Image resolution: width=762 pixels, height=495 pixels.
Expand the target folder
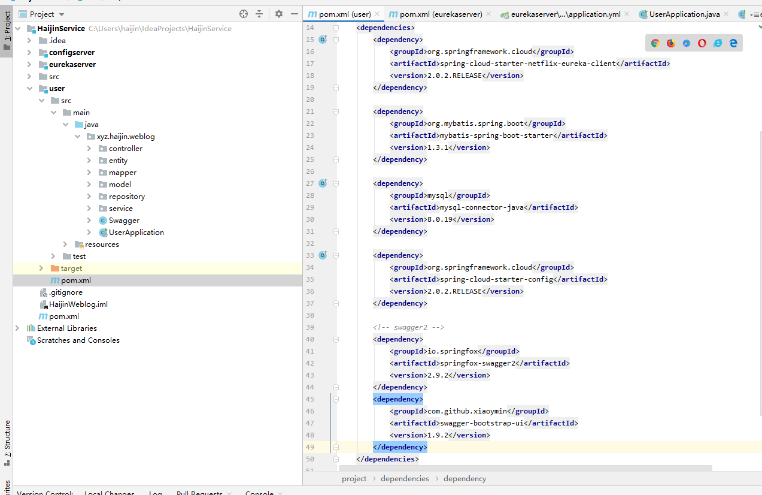[41, 268]
